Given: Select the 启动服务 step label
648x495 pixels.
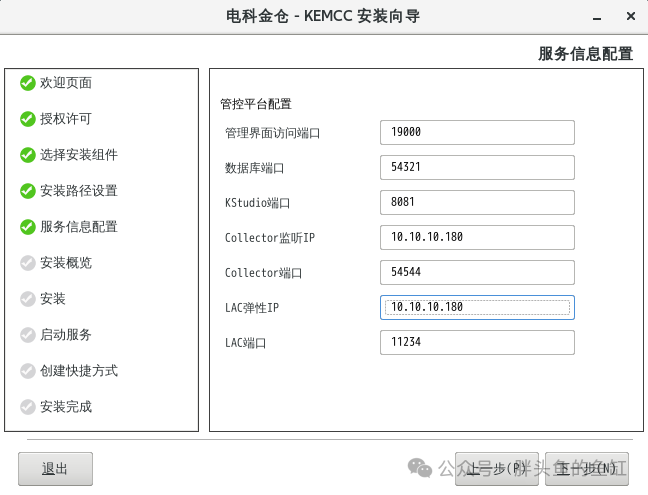Looking at the screenshot, I should (x=66, y=335).
